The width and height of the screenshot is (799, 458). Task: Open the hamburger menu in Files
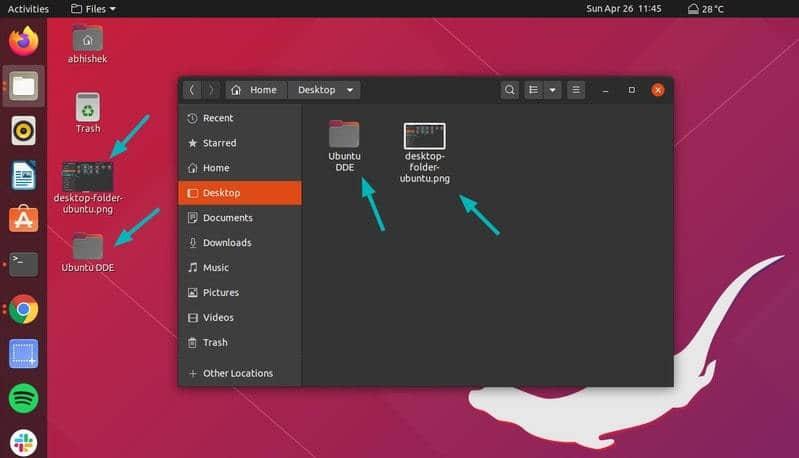[576, 90]
